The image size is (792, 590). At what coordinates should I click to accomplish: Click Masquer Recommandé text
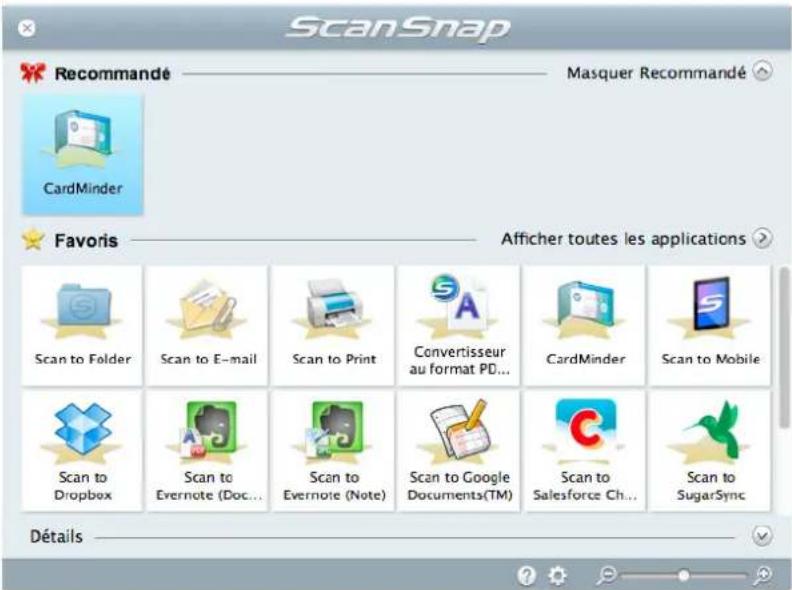[x=656, y=73]
